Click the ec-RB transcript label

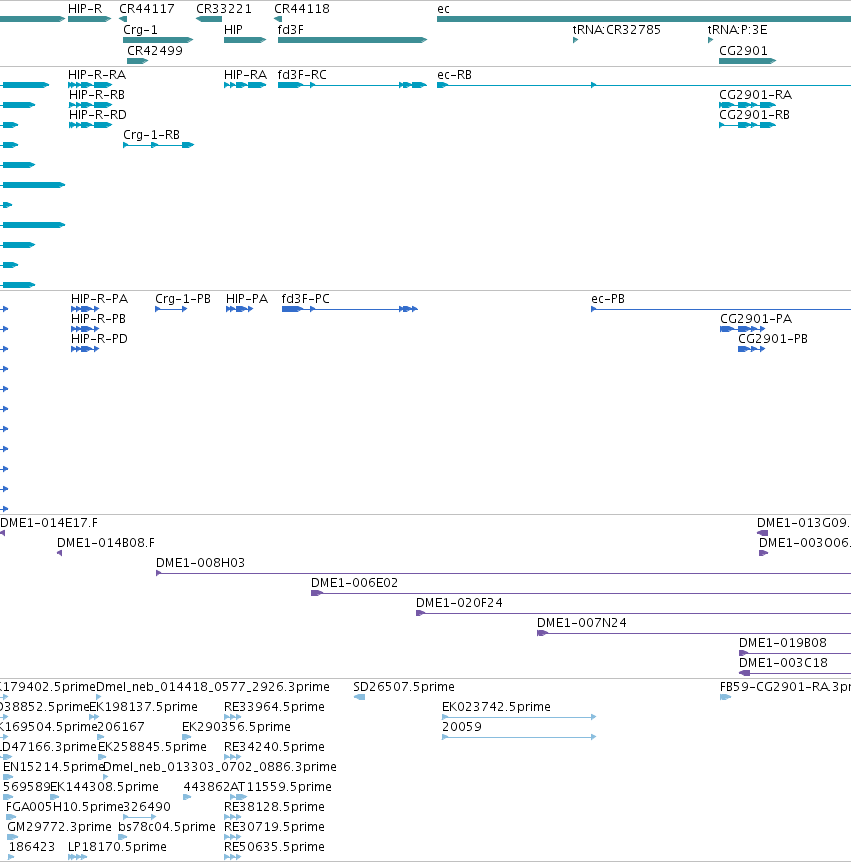coord(455,75)
